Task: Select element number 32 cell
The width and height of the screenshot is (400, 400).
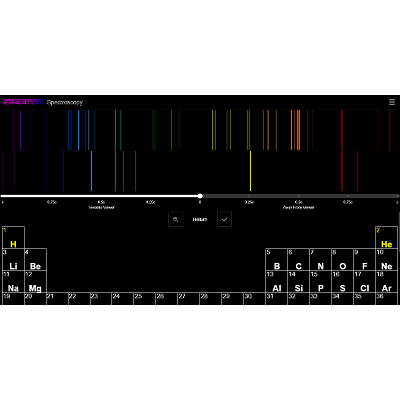Action: [298, 299]
